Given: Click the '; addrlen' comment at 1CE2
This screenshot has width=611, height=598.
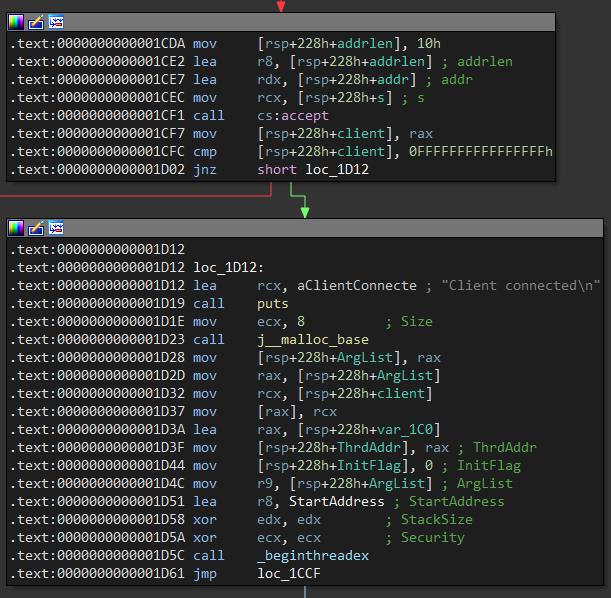Looking at the screenshot, I should point(477,62).
